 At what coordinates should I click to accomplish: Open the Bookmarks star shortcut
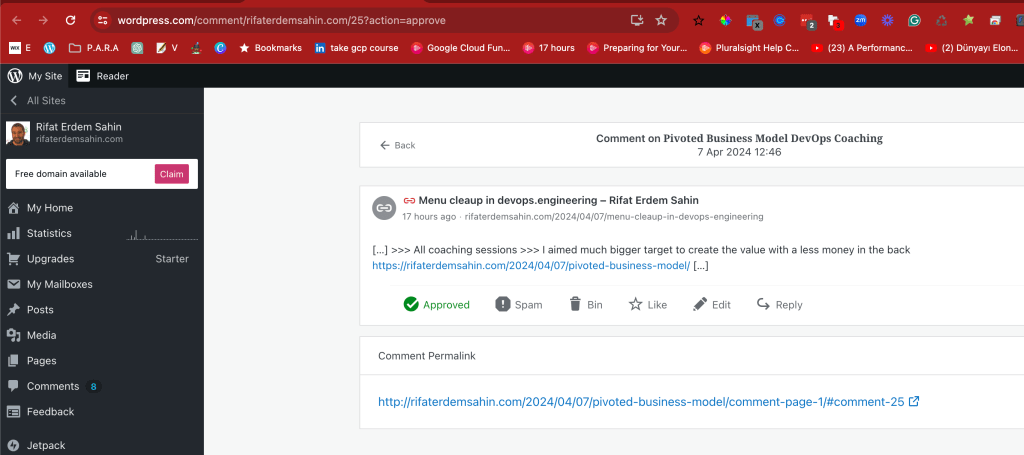tap(270, 48)
